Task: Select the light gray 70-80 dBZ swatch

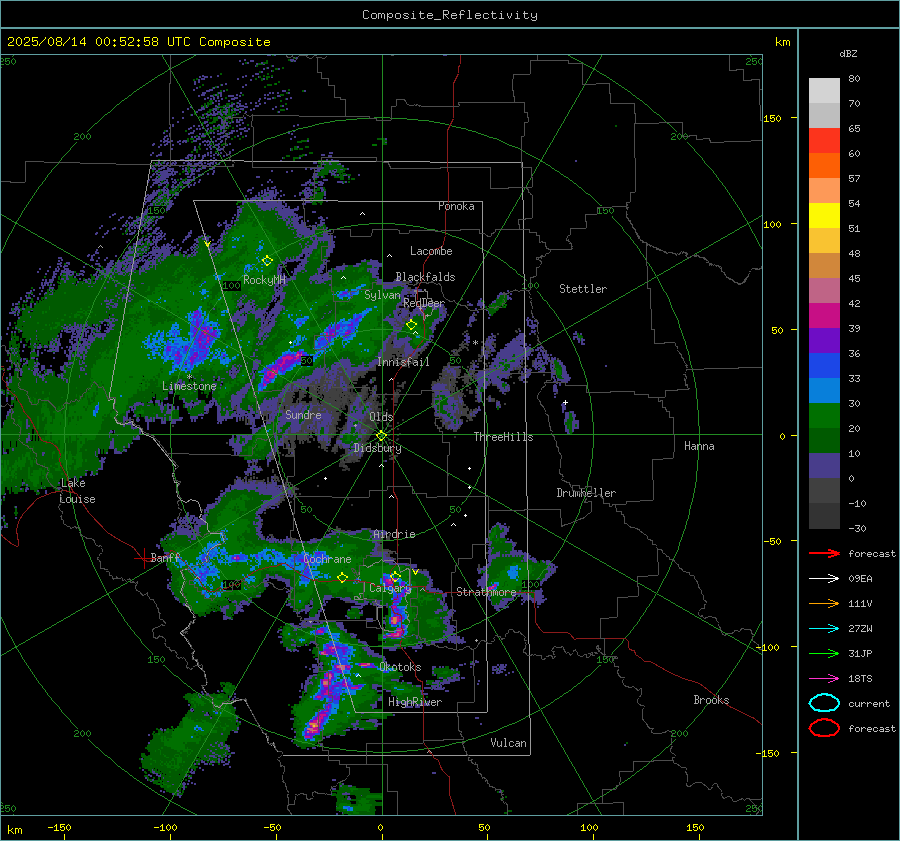Action: pyautogui.click(x=824, y=91)
